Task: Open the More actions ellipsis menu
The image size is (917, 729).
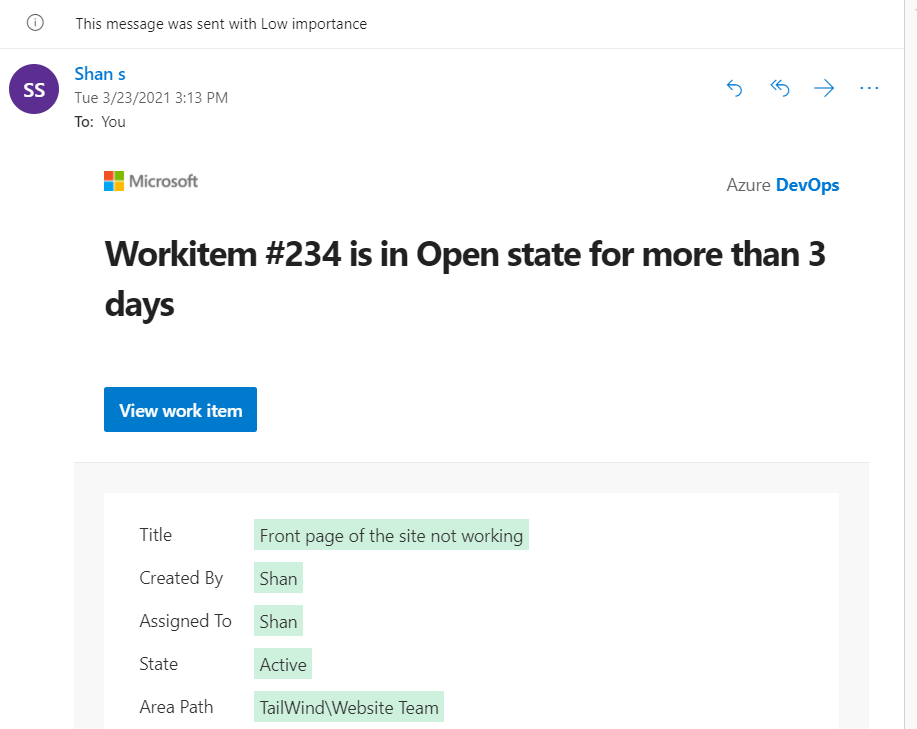Action: tap(869, 88)
